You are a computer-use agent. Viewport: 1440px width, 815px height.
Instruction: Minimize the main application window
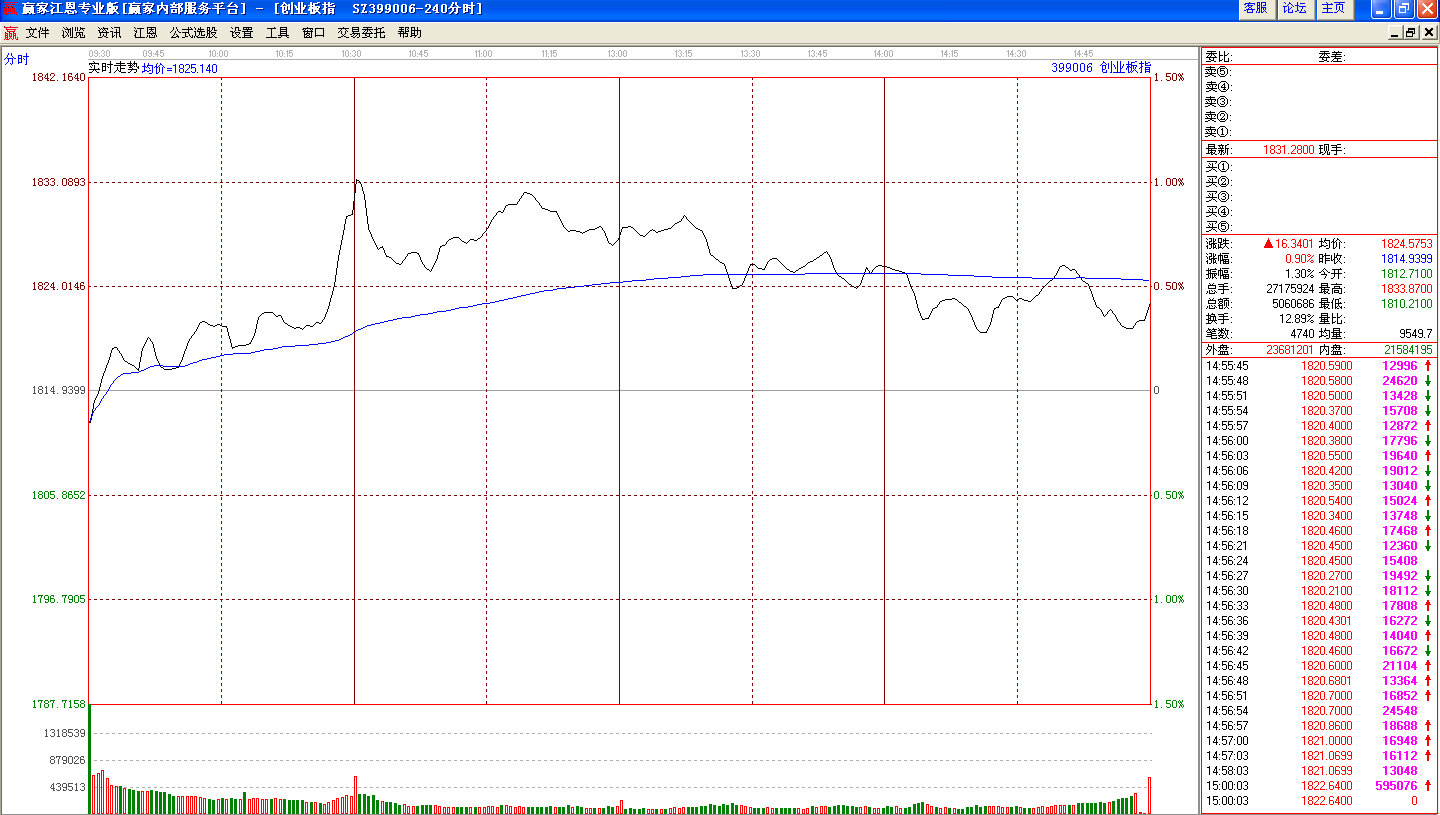click(1381, 9)
